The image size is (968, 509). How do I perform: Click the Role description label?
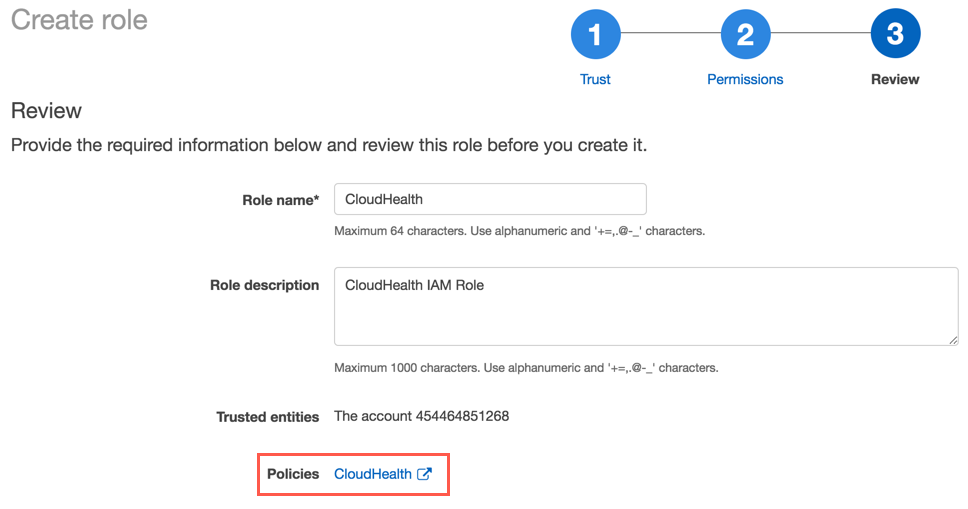pos(264,285)
